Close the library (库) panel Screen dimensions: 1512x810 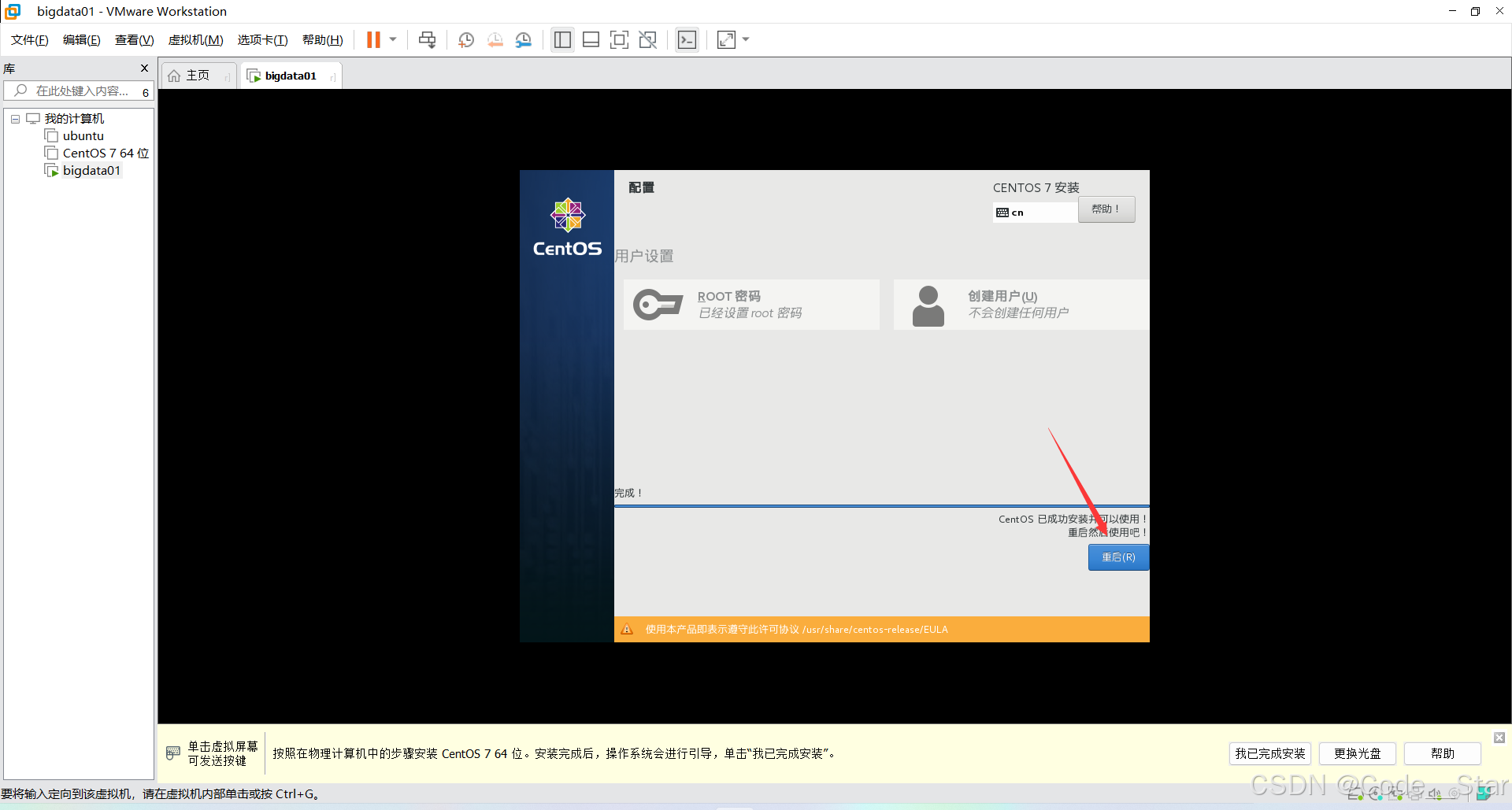pyautogui.click(x=144, y=68)
